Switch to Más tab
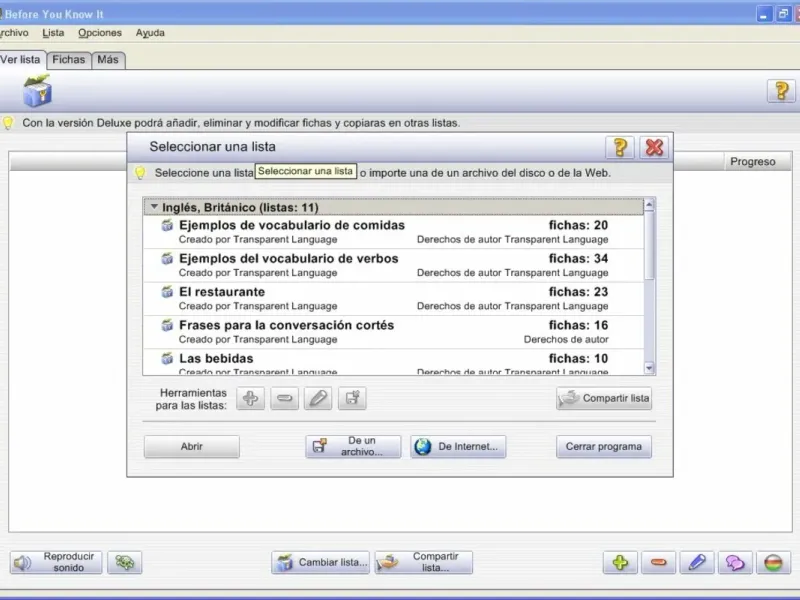 point(108,60)
